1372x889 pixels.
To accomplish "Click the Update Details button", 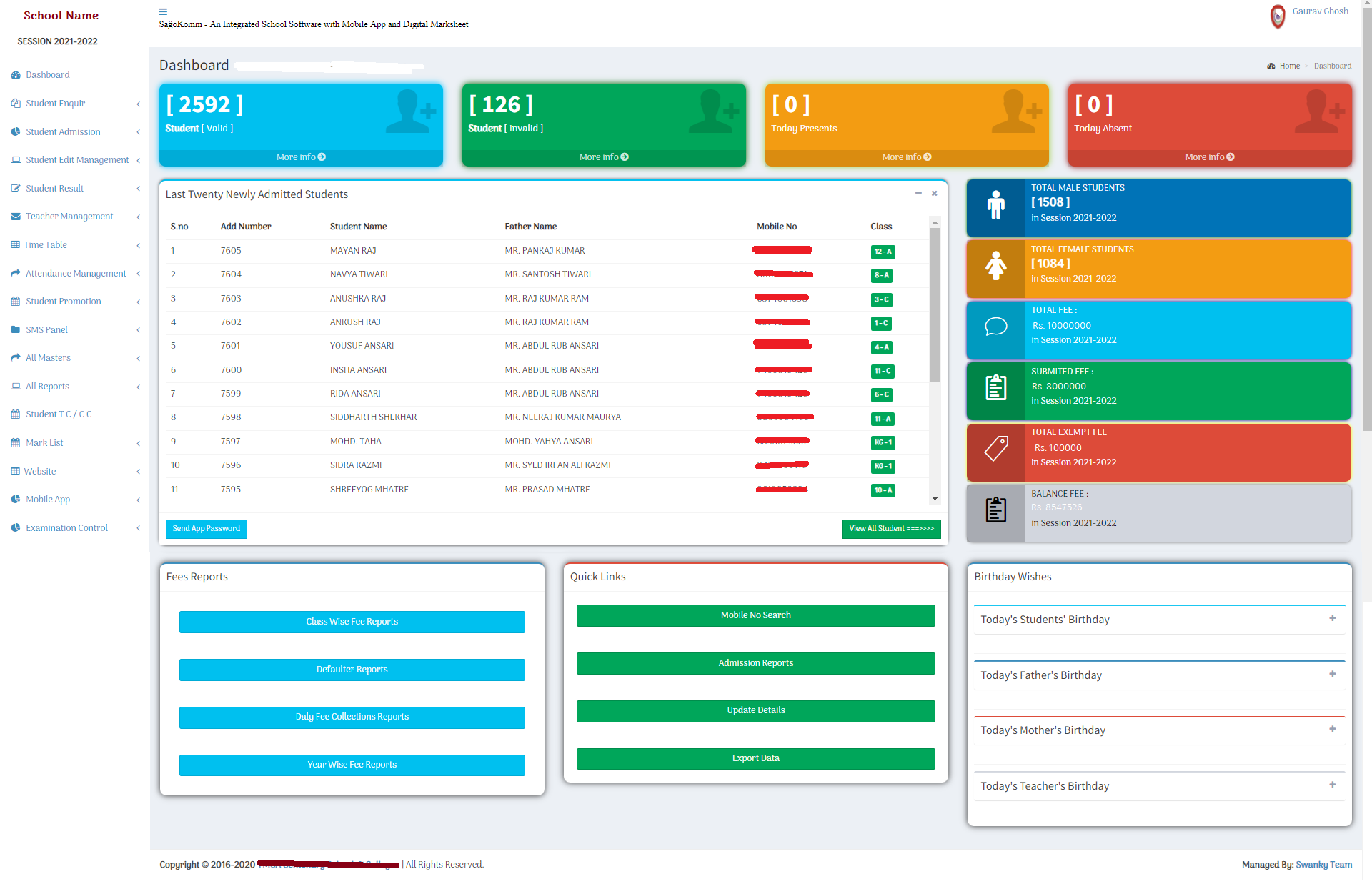I will tap(756, 710).
